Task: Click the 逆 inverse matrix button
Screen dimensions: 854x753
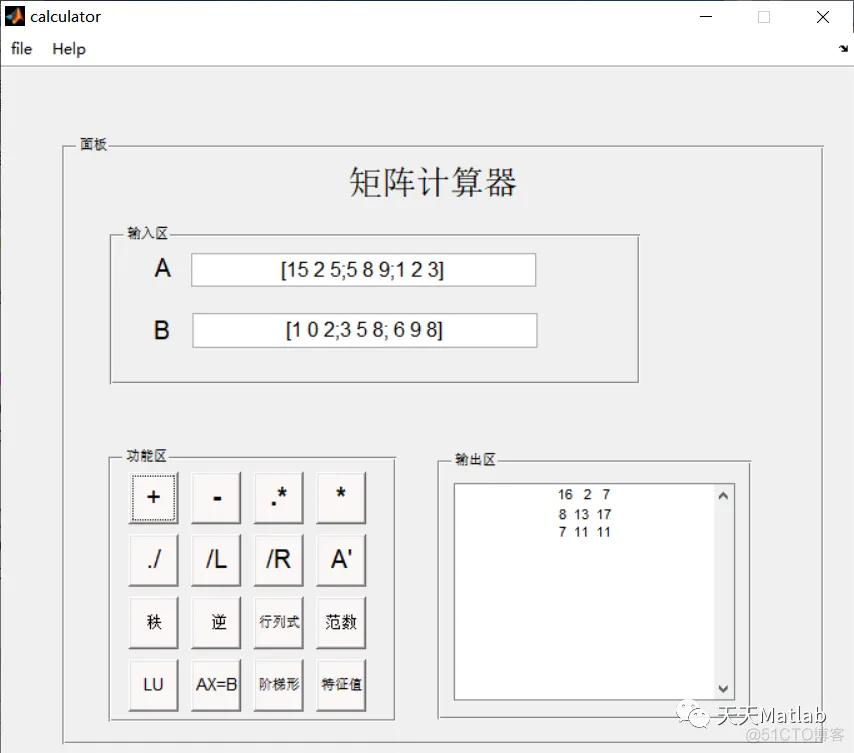Action: click(x=215, y=622)
